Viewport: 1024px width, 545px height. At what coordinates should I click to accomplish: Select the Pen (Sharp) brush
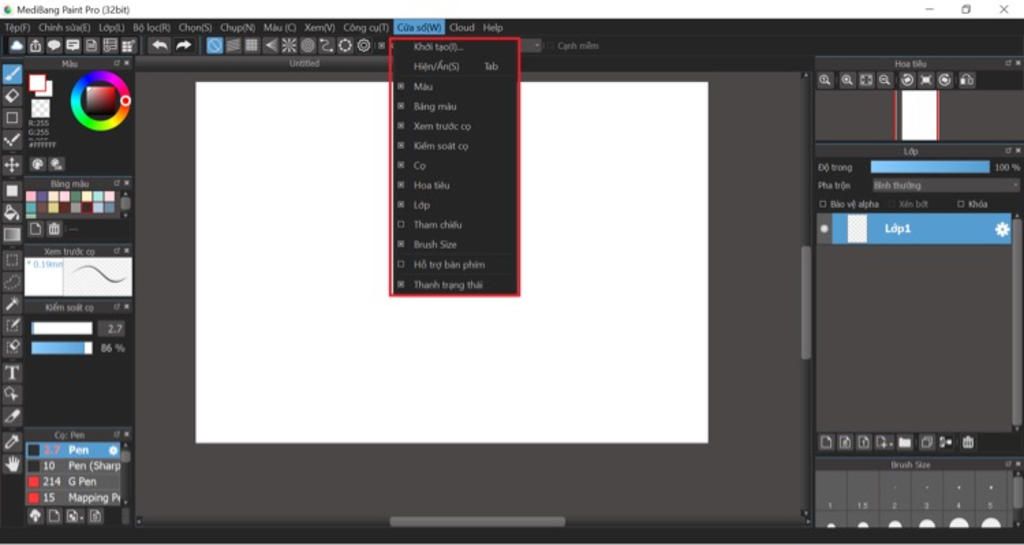[x=73, y=466]
